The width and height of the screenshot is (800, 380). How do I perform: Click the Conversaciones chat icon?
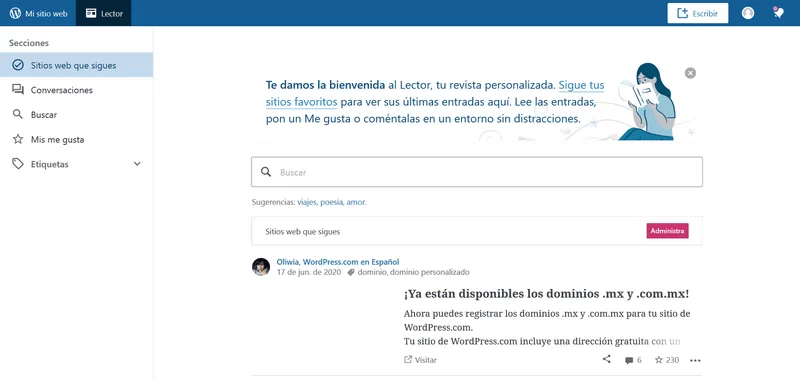pos(18,90)
